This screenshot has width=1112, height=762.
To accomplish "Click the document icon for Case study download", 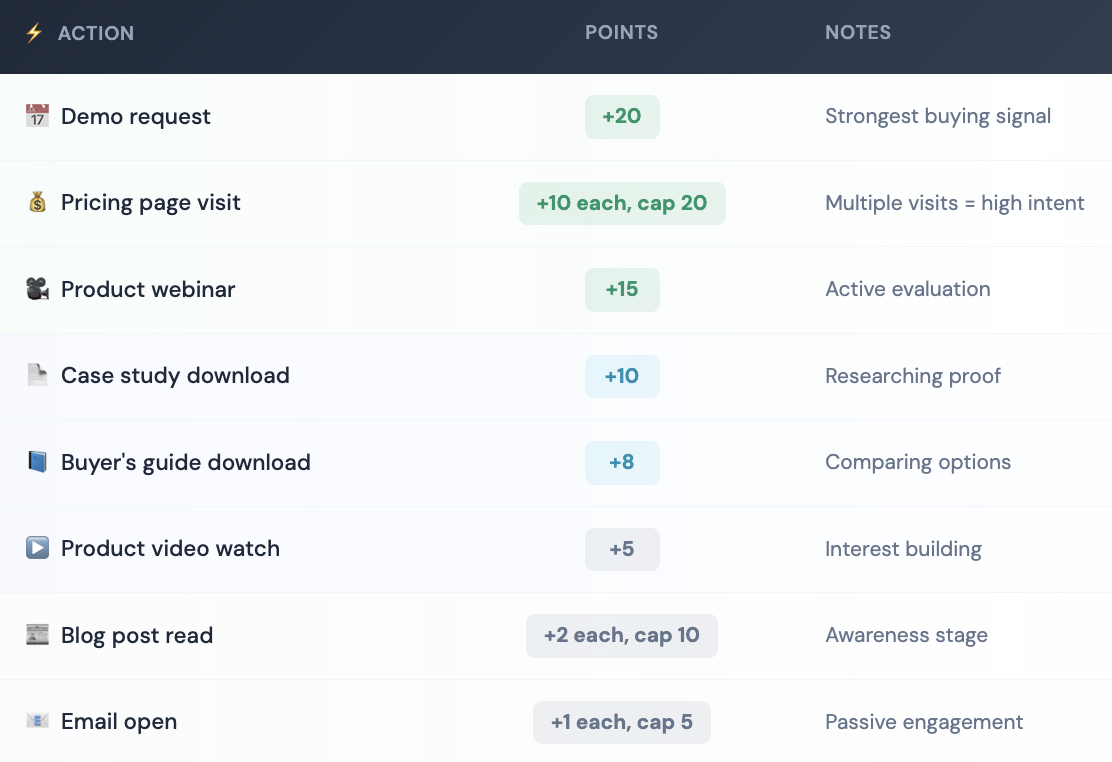I will (36, 376).
